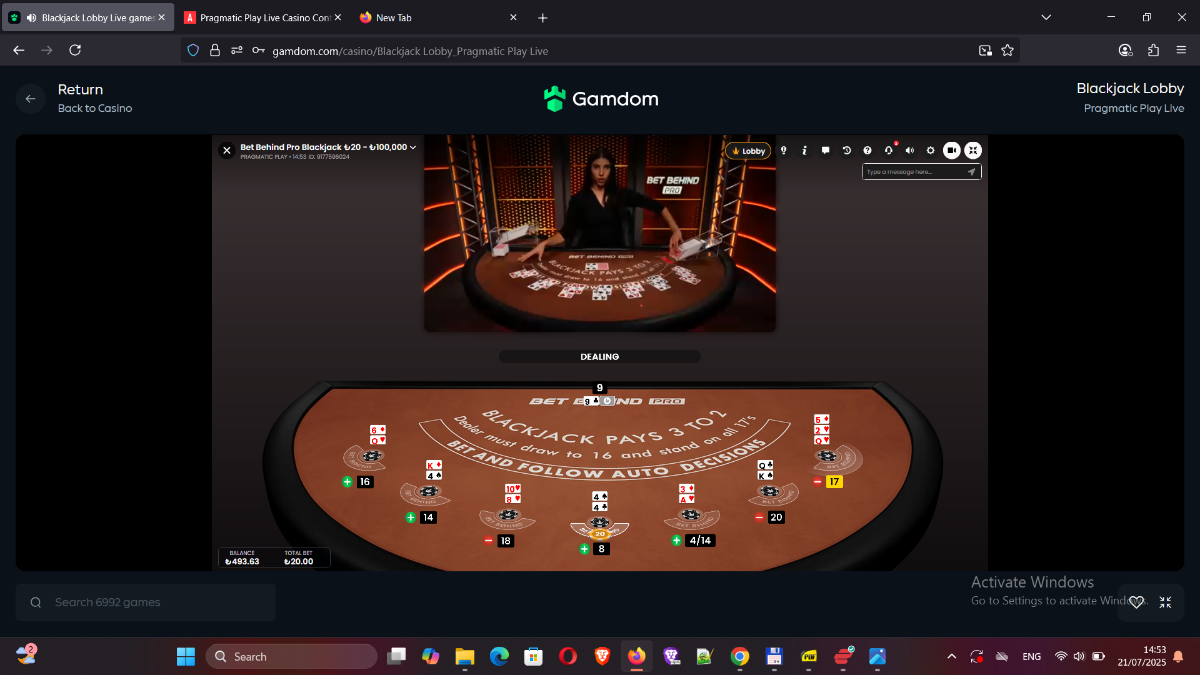Click green plus next to hand 16
This screenshot has height=675, width=1200.
[348, 482]
